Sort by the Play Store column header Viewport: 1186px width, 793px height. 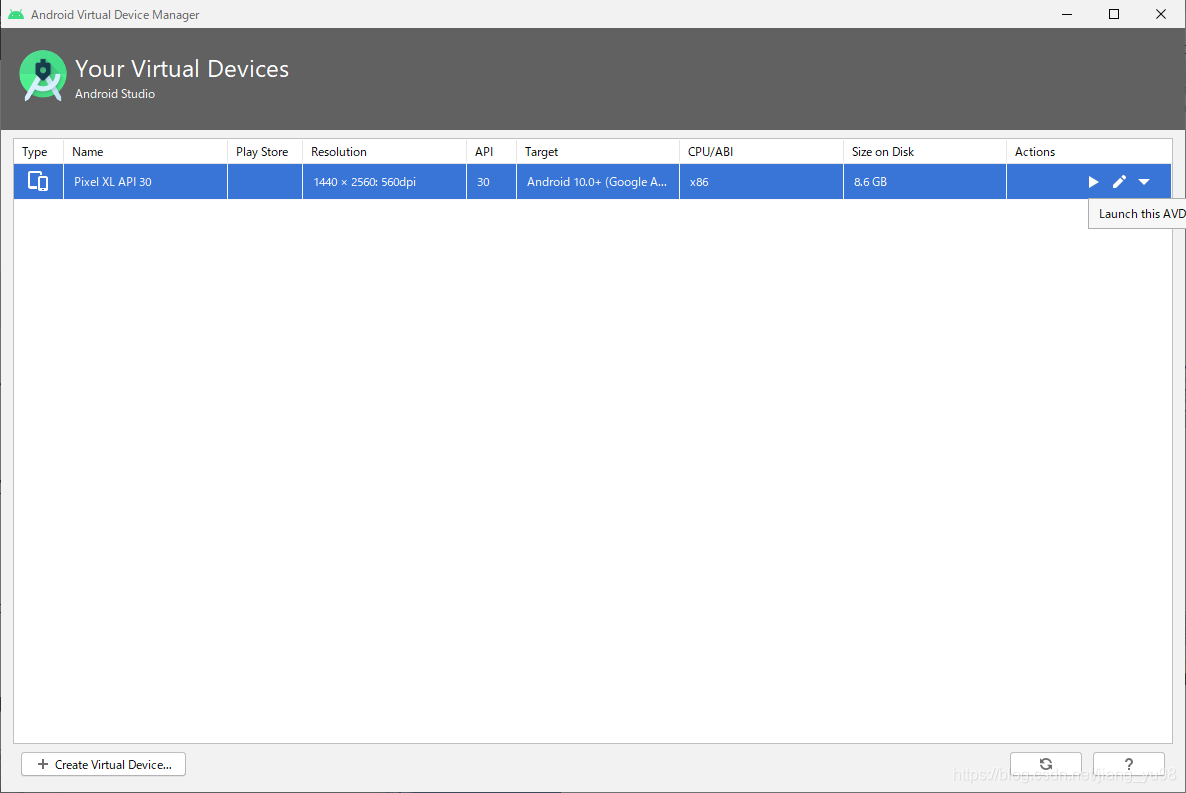point(265,151)
